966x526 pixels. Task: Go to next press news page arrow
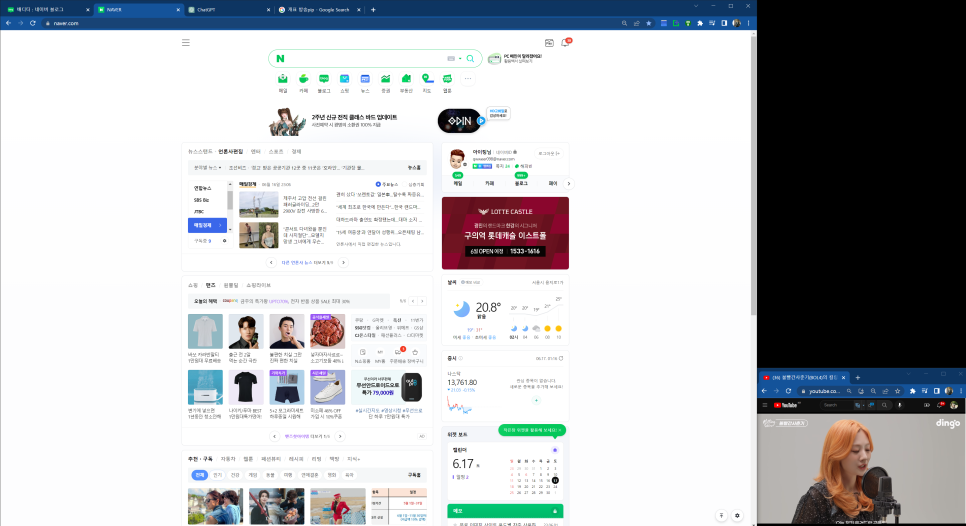[344, 262]
